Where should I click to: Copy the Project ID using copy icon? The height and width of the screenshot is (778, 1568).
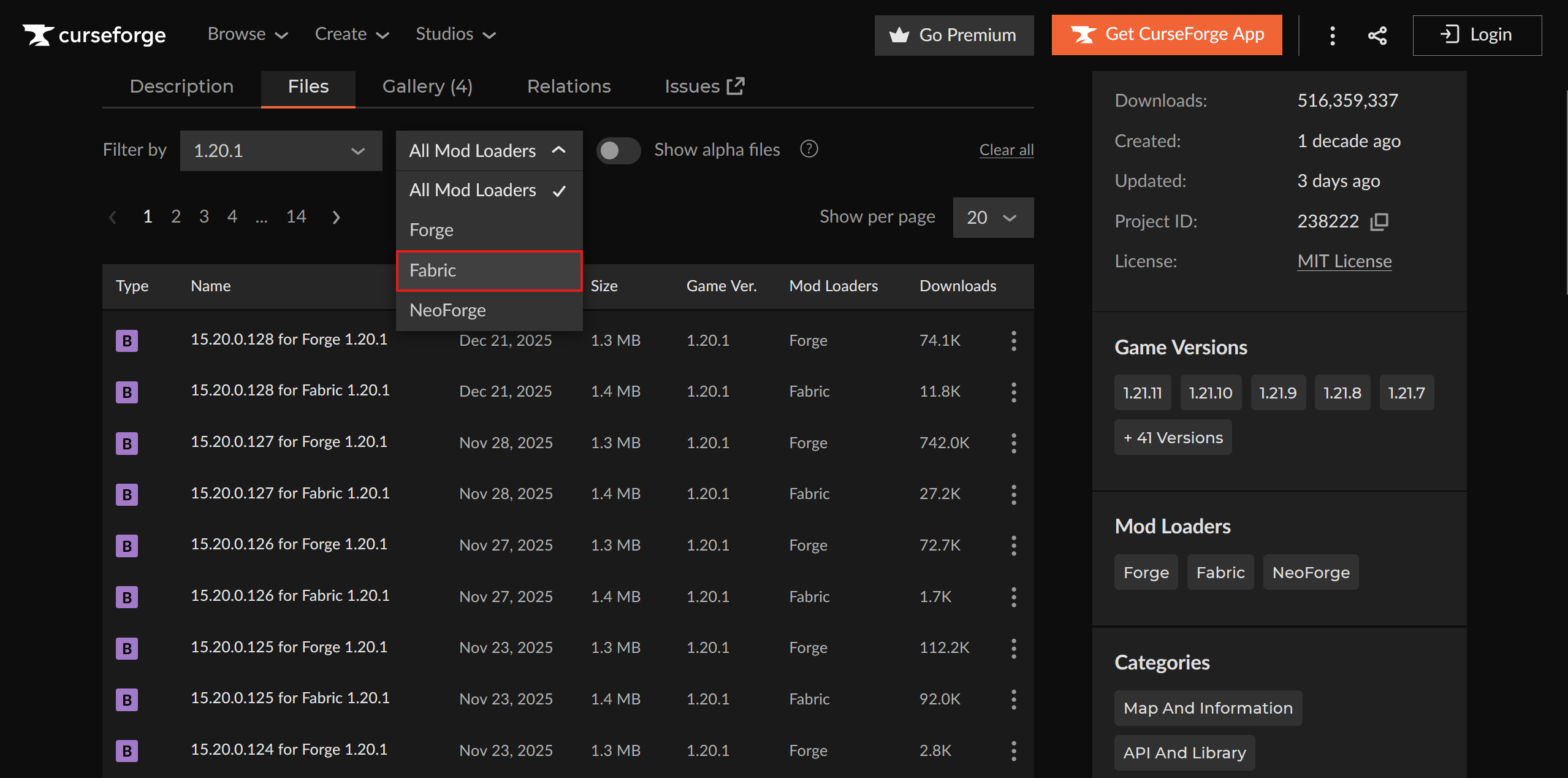(x=1379, y=221)
